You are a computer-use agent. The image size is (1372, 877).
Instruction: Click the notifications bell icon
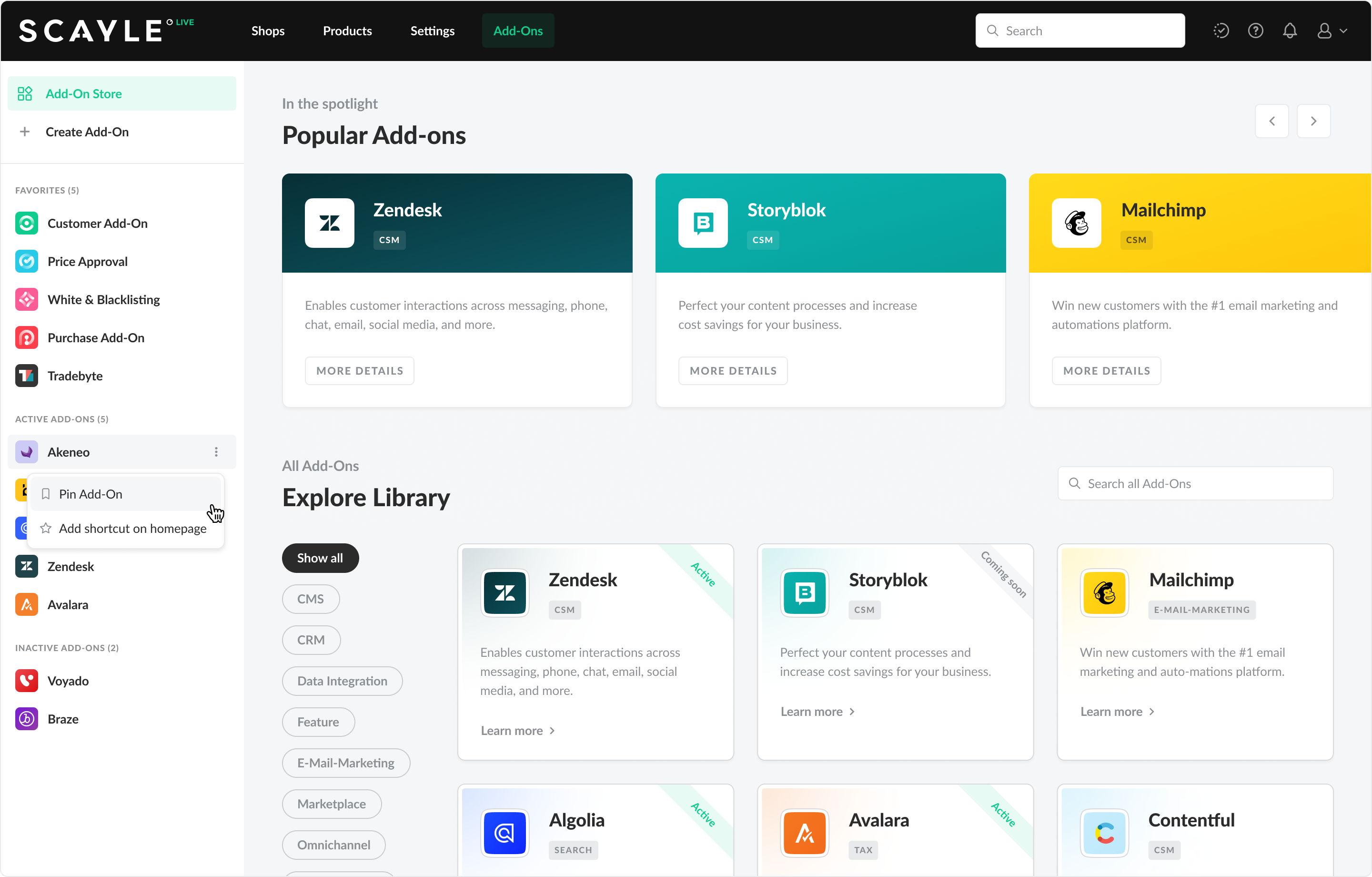point(1290,31)
